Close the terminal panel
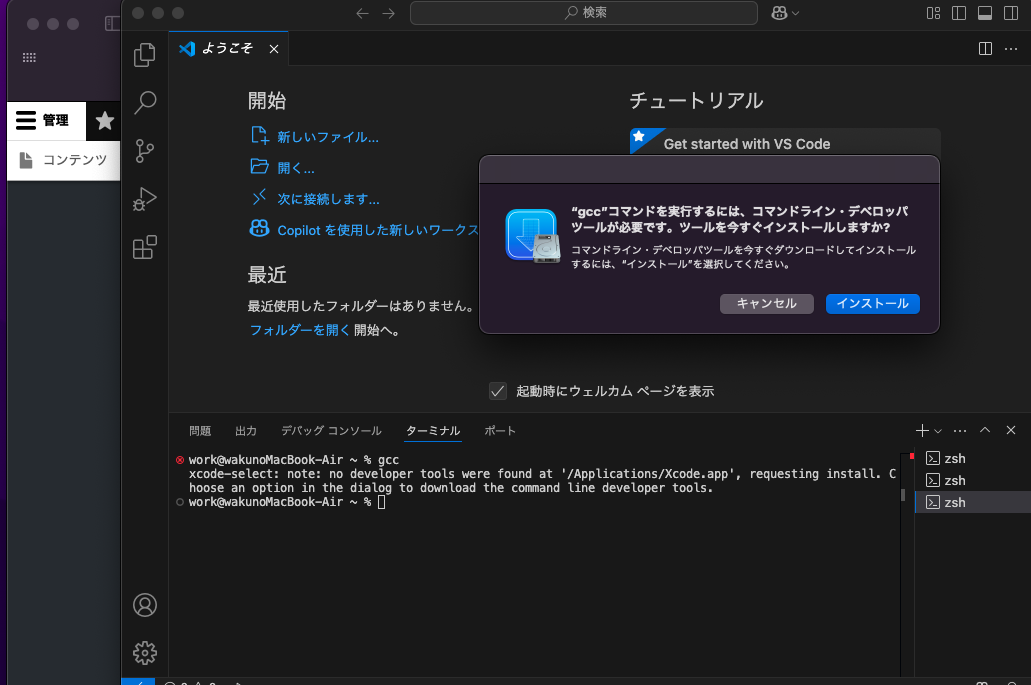 pyautogui.click(x=1011, y=430)
